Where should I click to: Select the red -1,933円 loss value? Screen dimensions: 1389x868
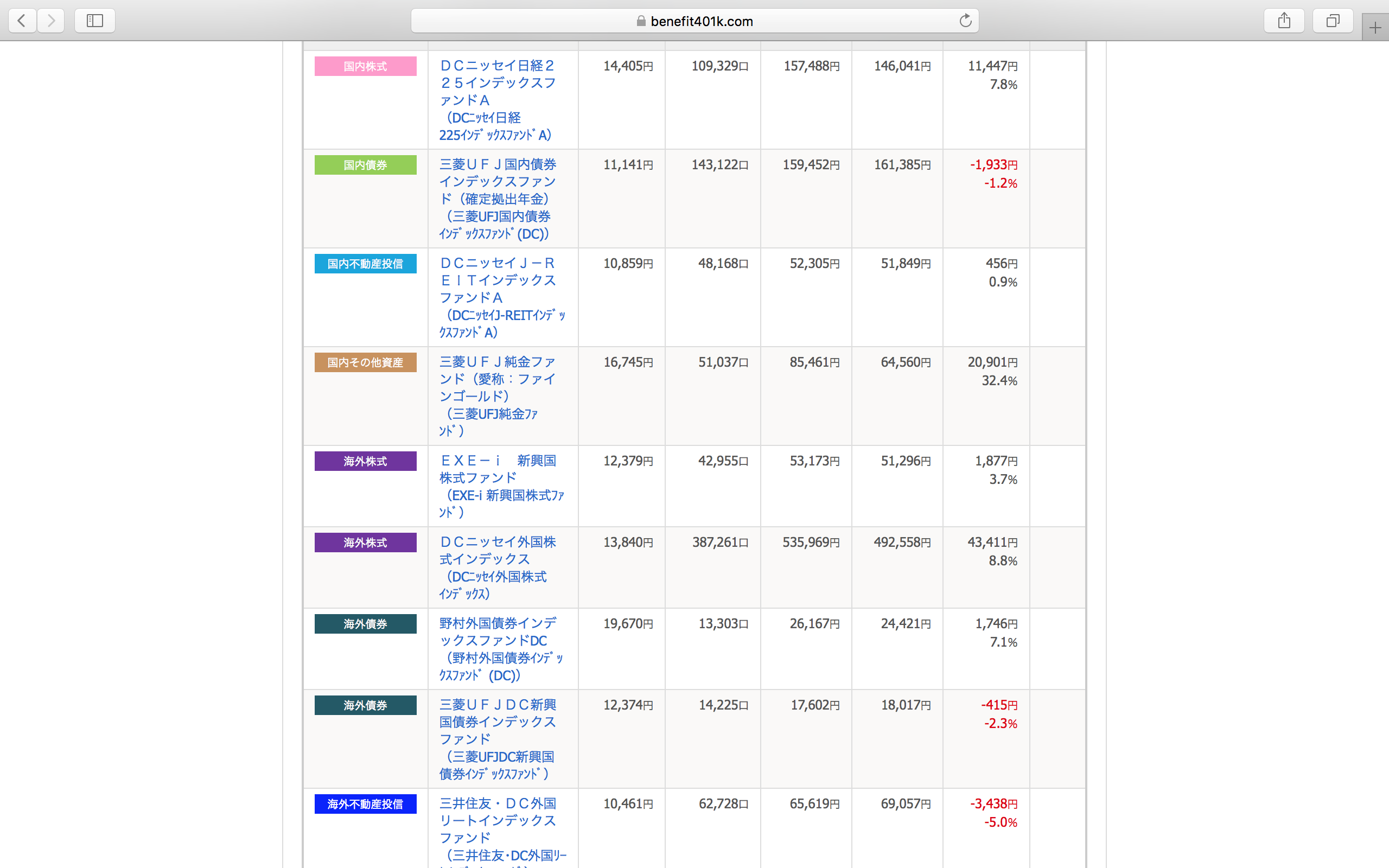click(x=994, y=165)
